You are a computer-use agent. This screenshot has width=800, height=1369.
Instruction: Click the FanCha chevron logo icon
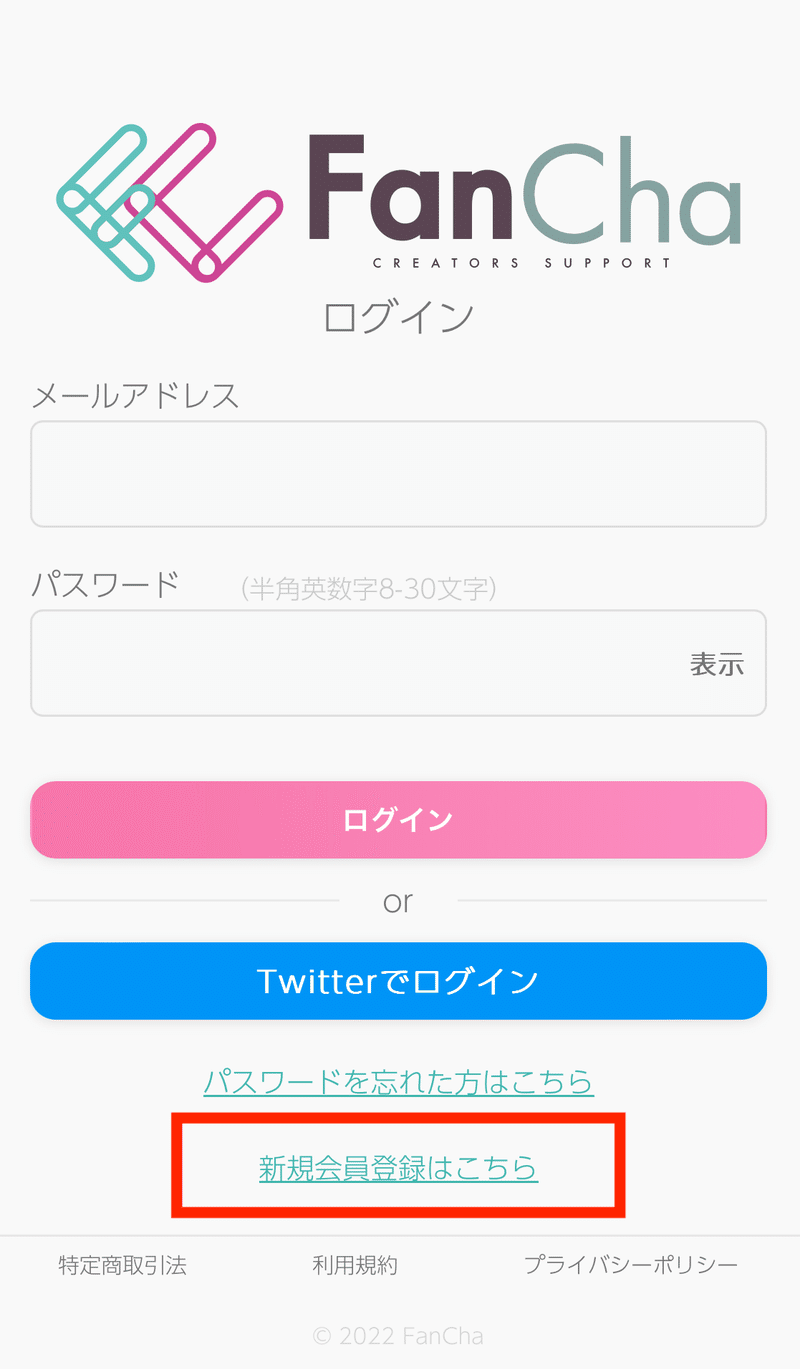pos(170,203)
